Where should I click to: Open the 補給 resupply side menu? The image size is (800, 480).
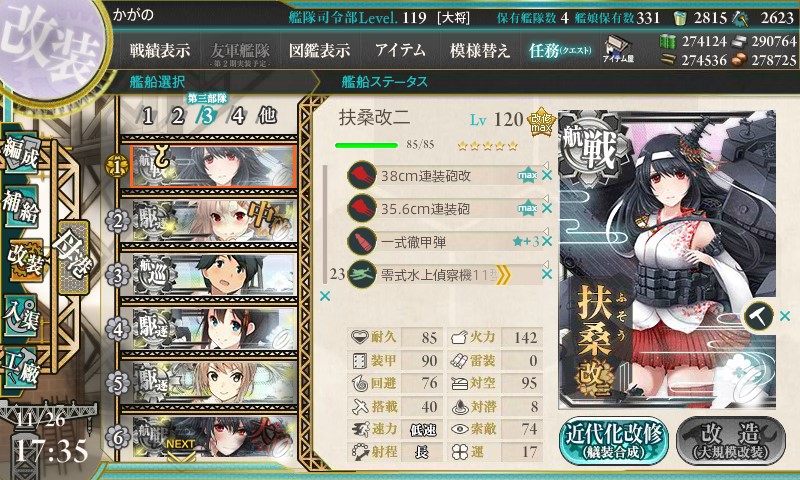(21, 206)
